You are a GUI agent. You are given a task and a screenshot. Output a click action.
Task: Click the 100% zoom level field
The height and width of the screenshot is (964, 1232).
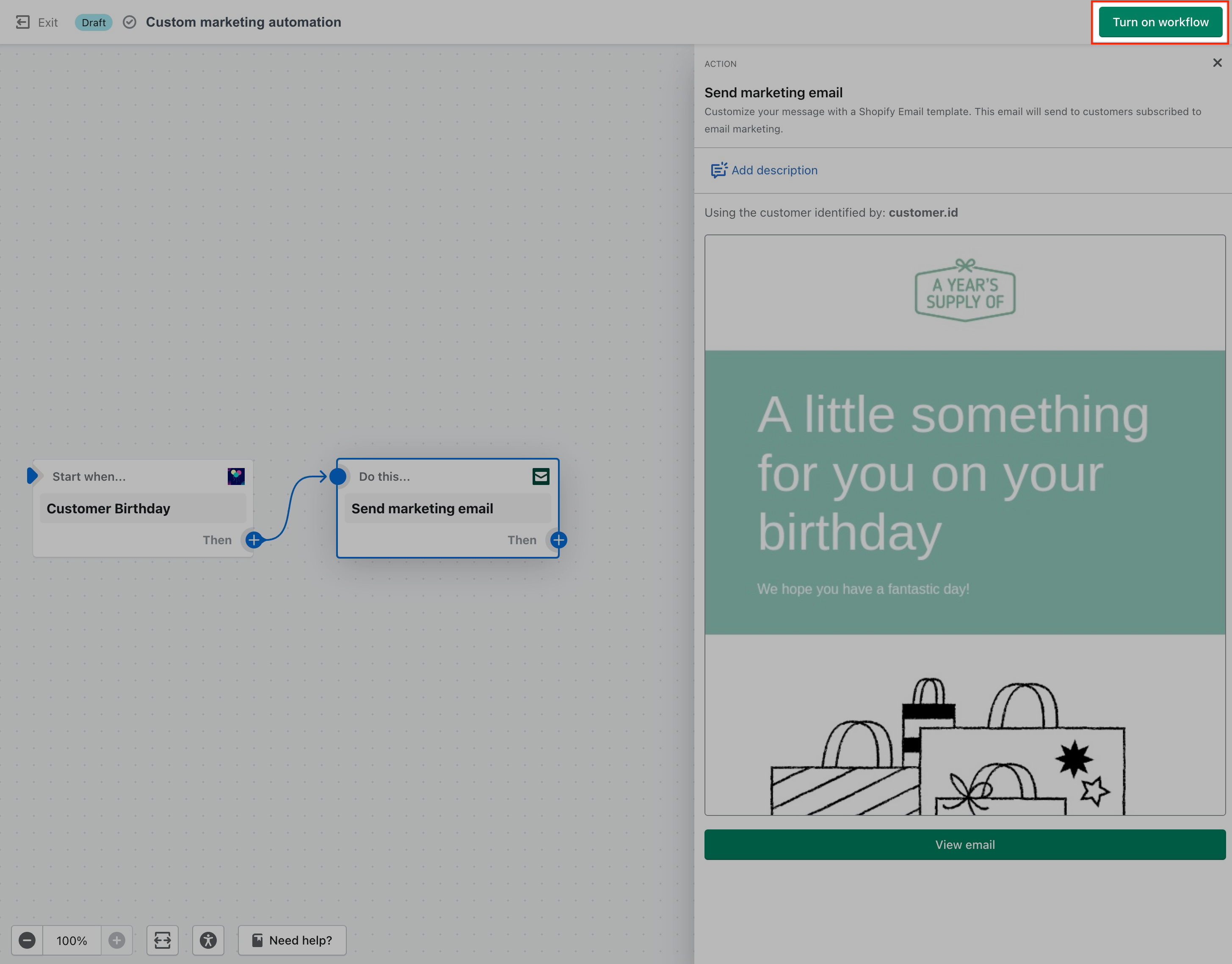(x=72, y=940)
